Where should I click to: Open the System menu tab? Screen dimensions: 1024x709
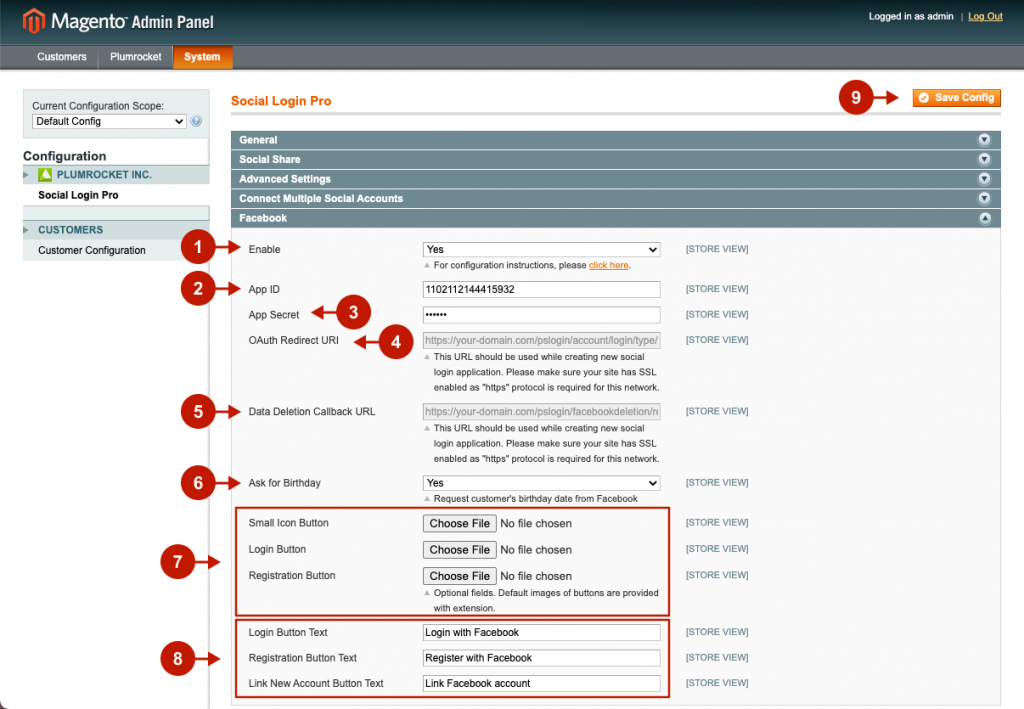click(x=202, y=57)
